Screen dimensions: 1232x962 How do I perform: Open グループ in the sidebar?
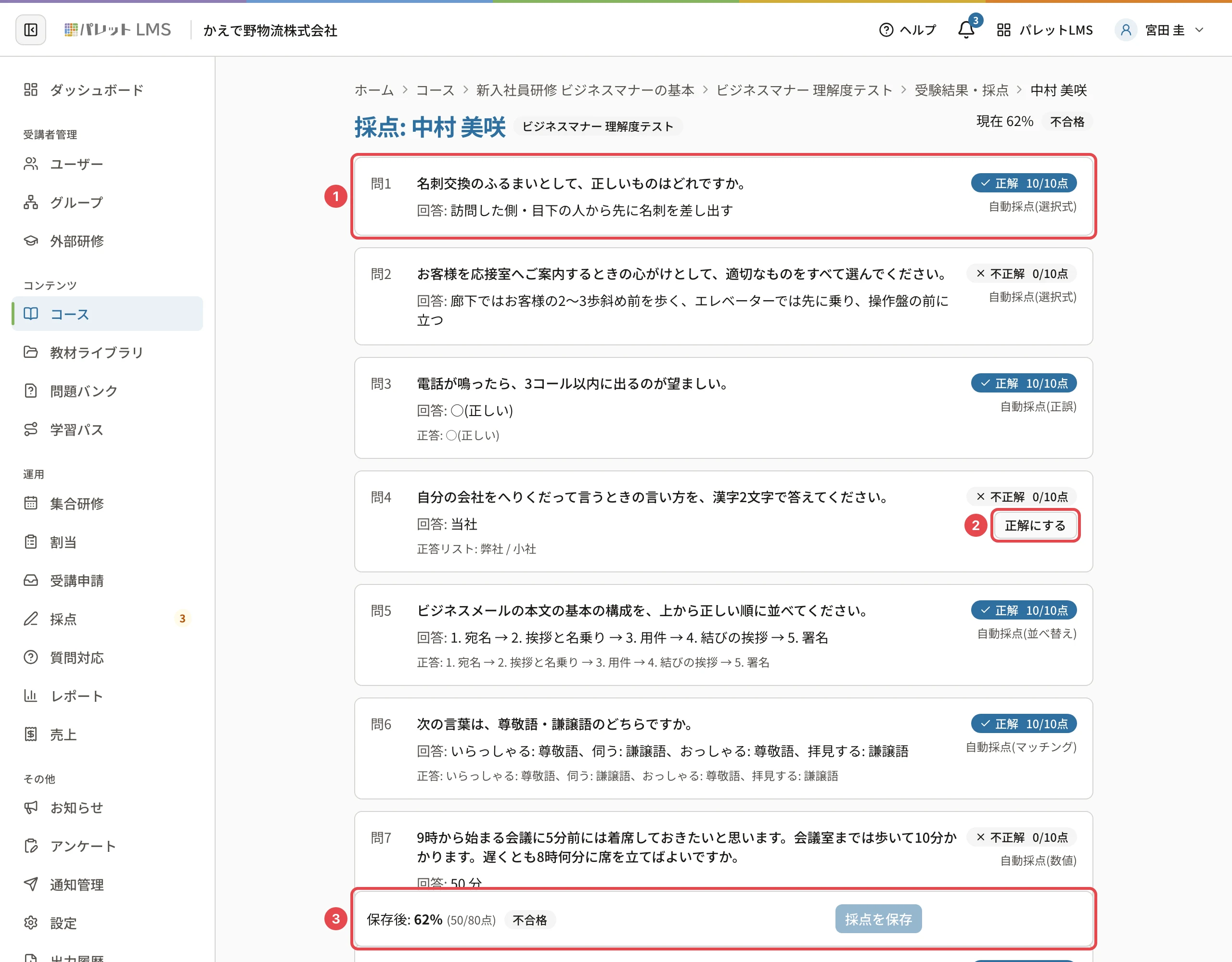pos(107,202)
